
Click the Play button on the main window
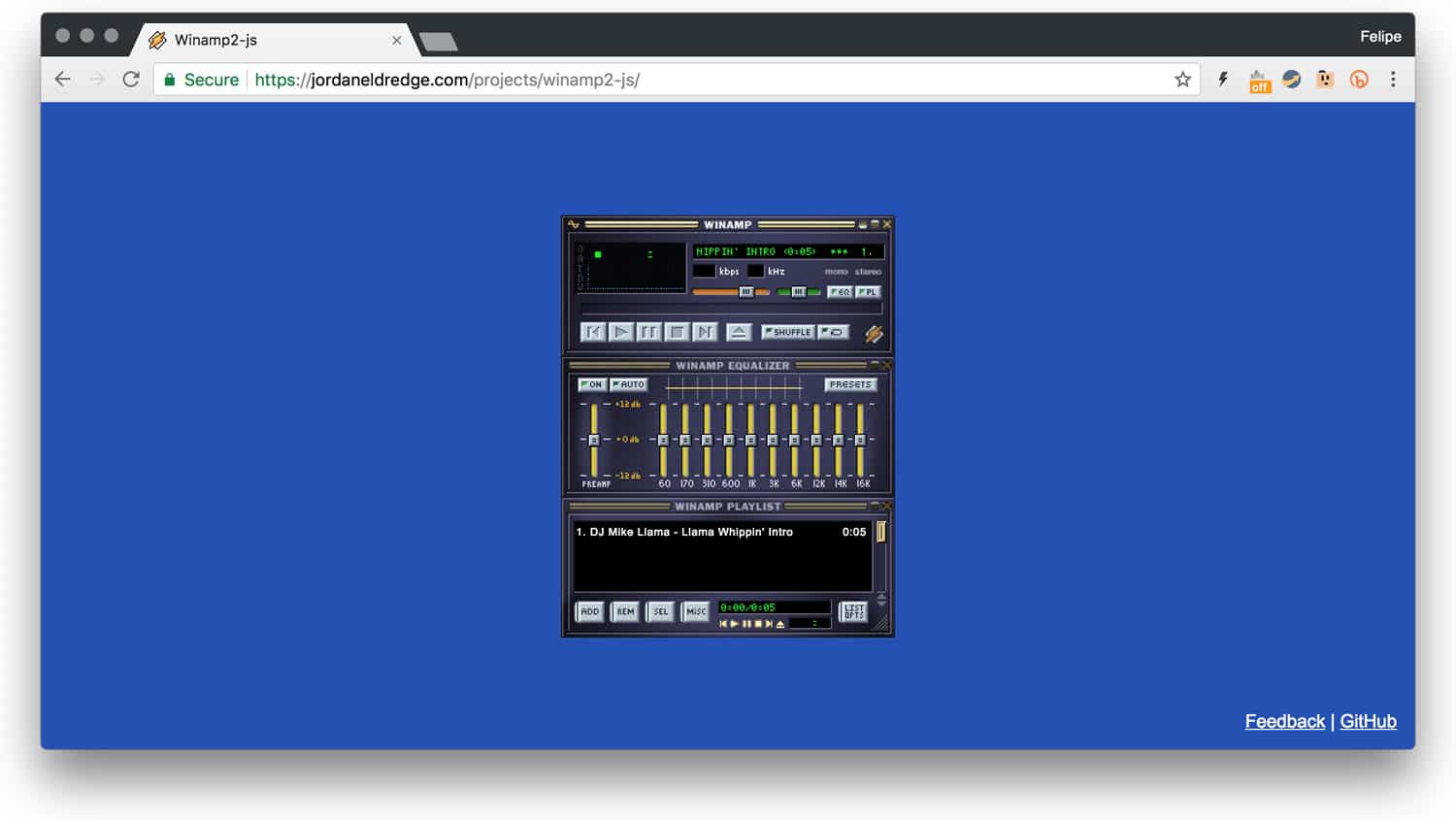pos(621,332)
